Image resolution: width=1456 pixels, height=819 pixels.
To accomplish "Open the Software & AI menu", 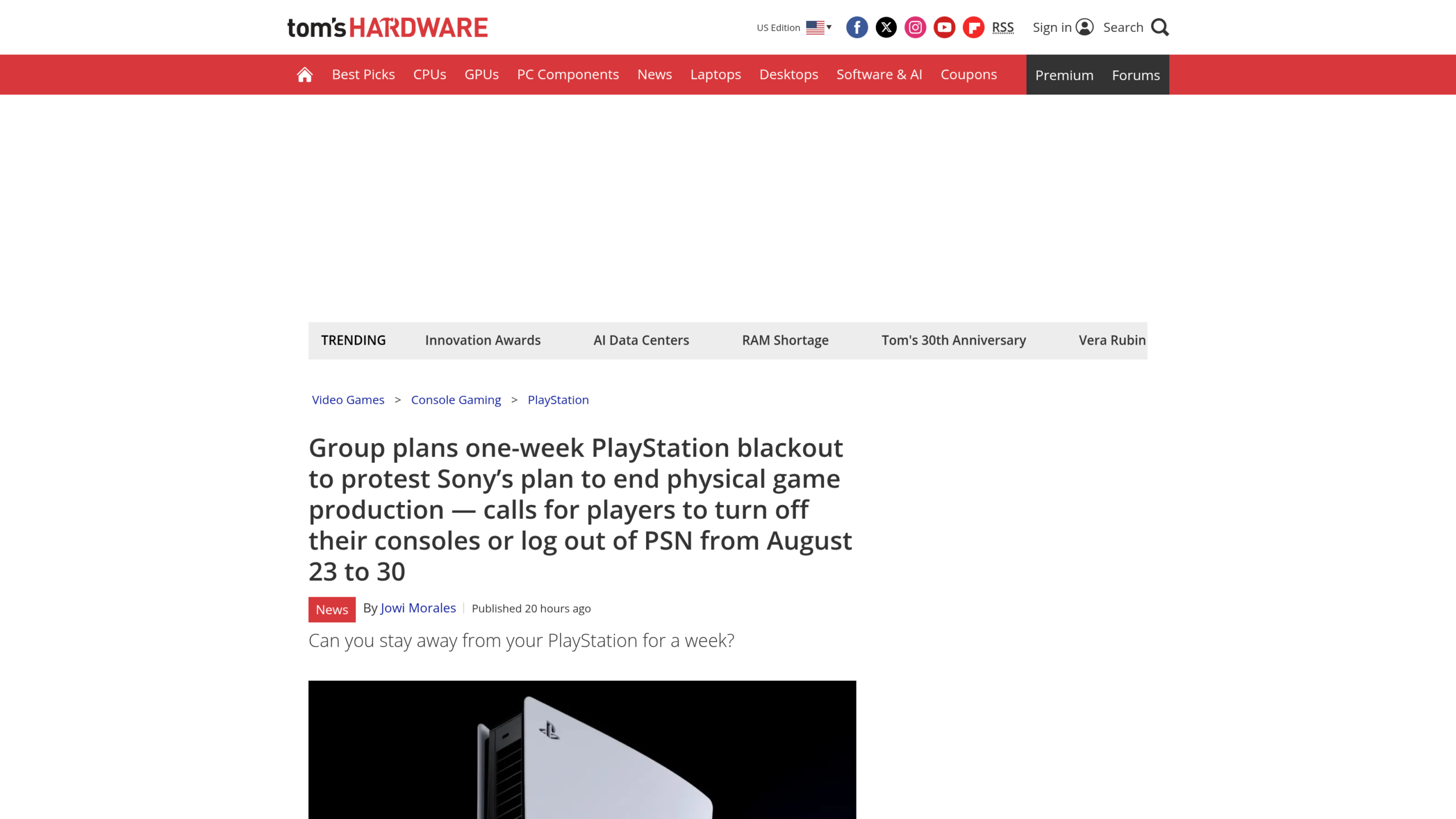I will pos(879,75).
